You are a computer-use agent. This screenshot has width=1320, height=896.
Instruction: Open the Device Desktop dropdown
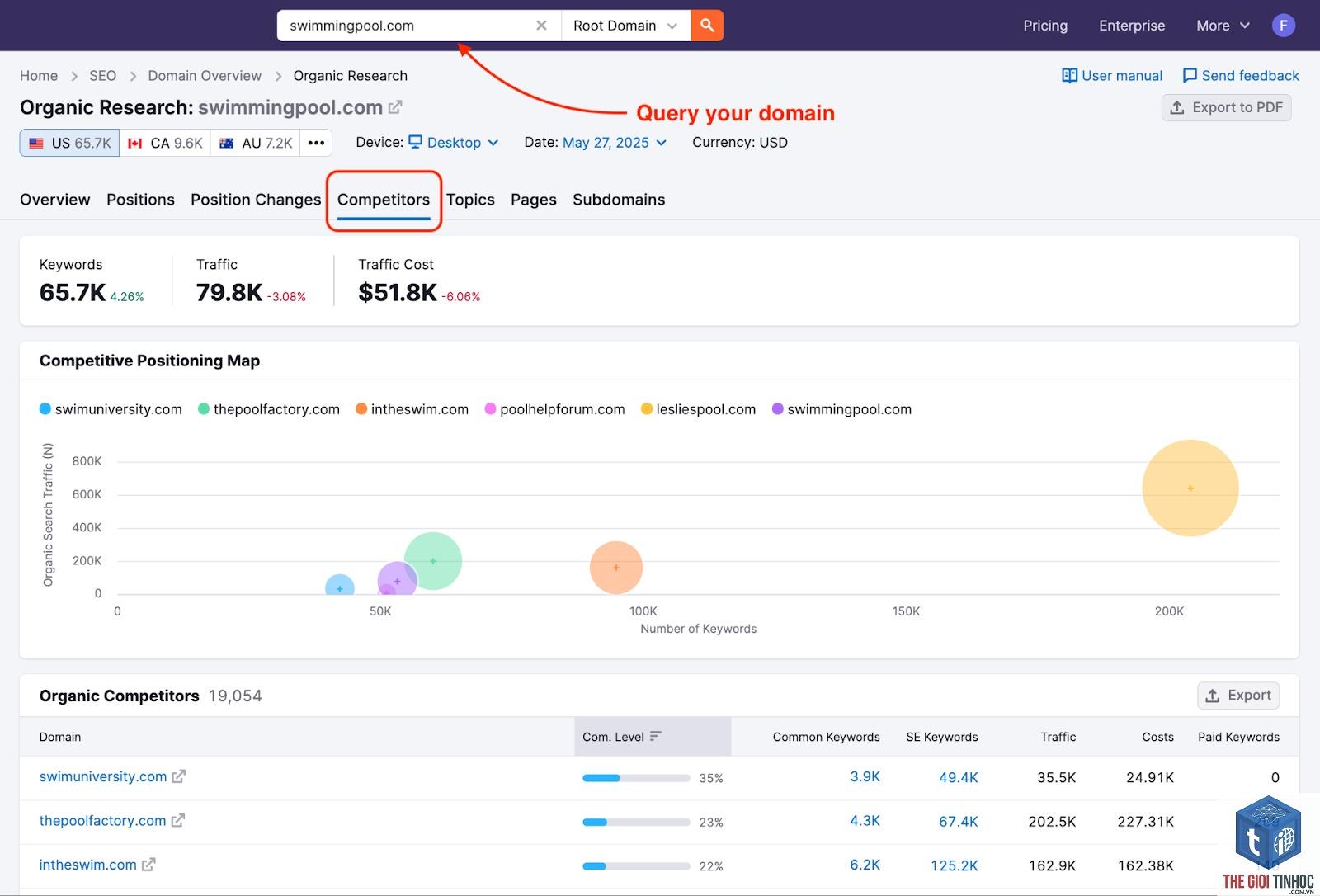455,143
